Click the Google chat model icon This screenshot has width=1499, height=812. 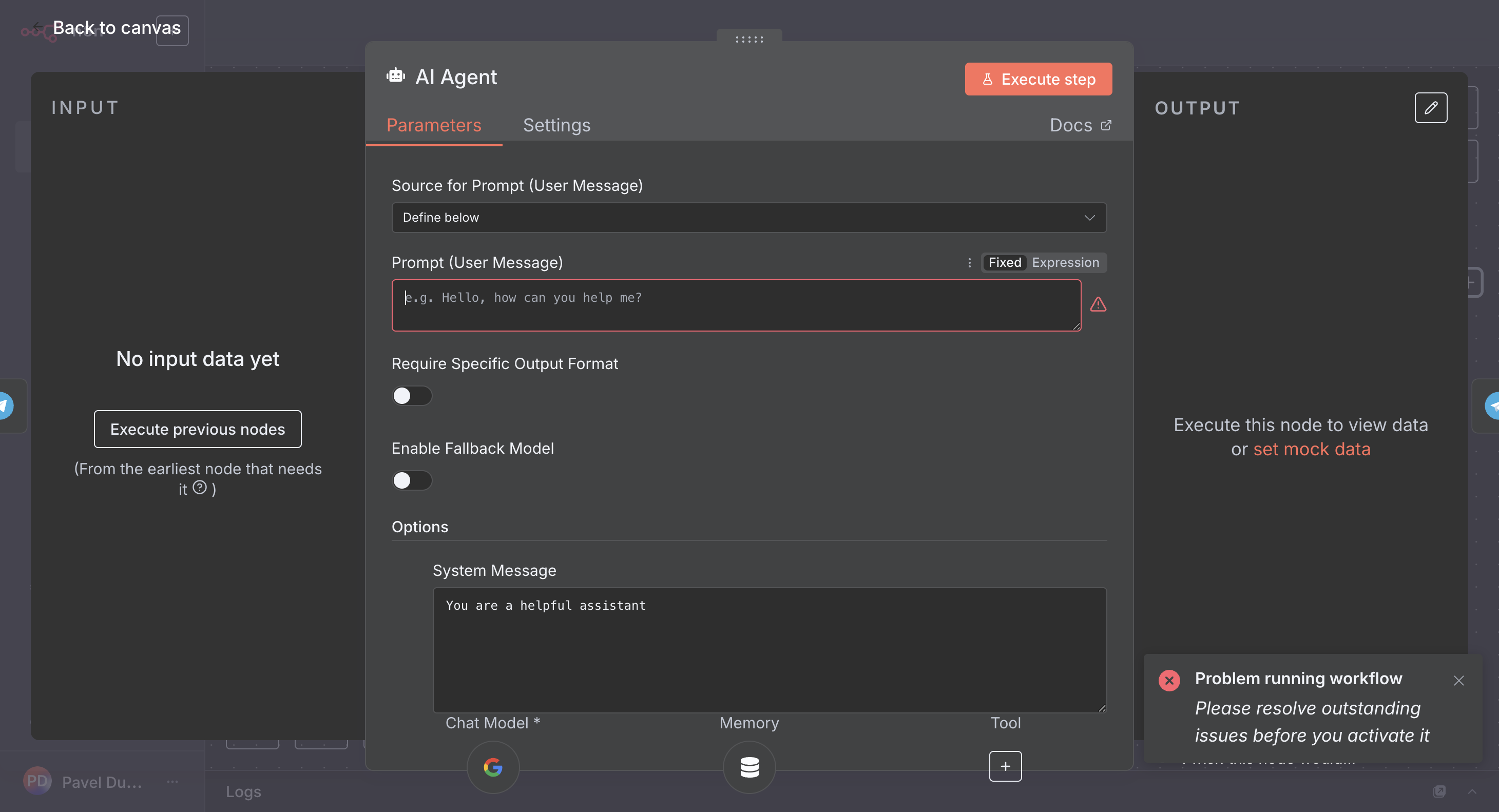493,767
